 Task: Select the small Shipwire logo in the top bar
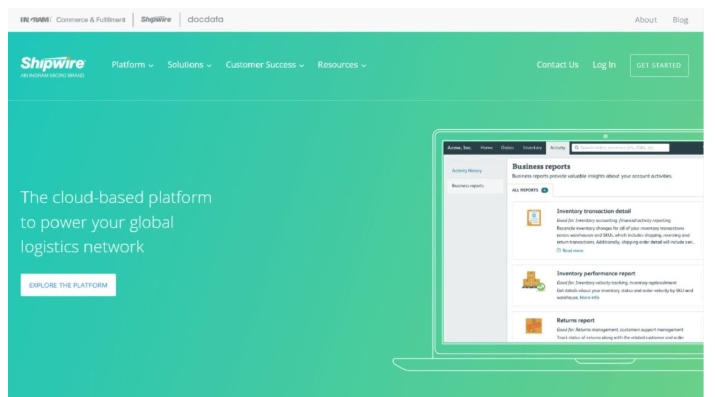[x=156, y=19]
